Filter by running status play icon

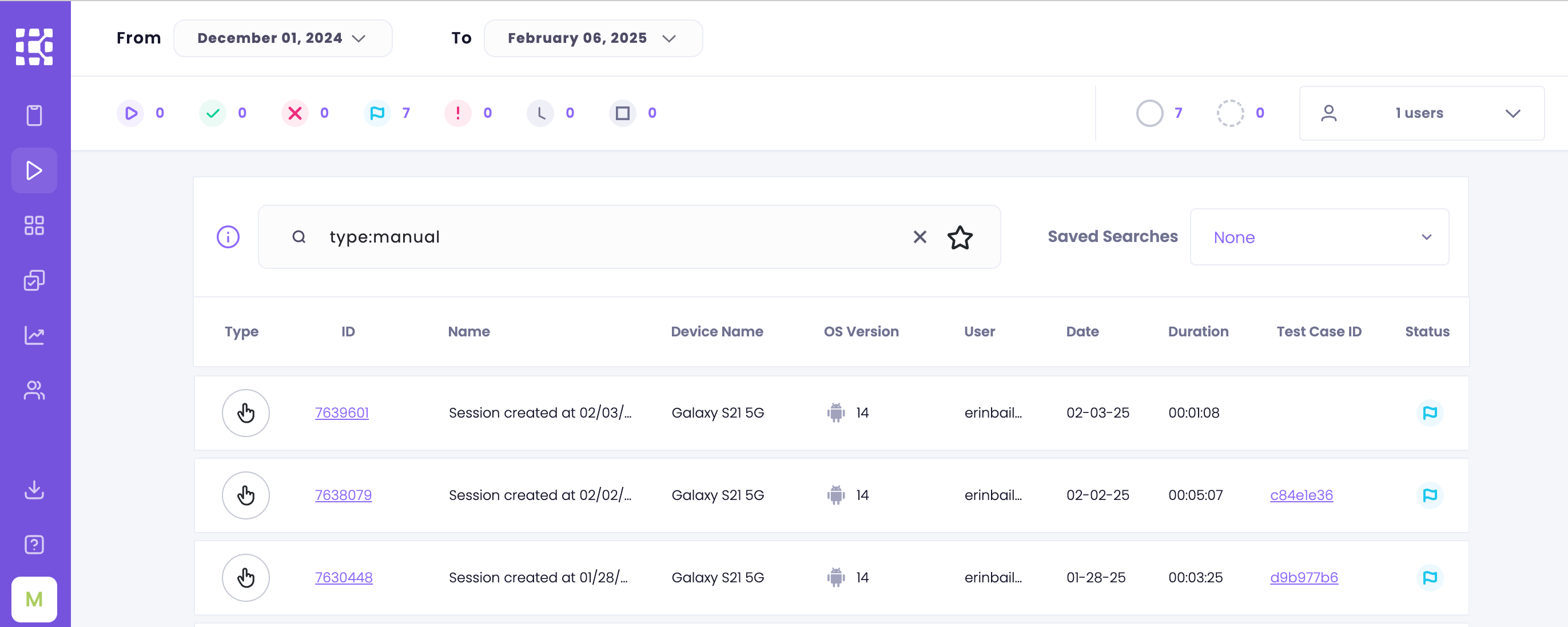pyautogui.click(x=130, y=113)
